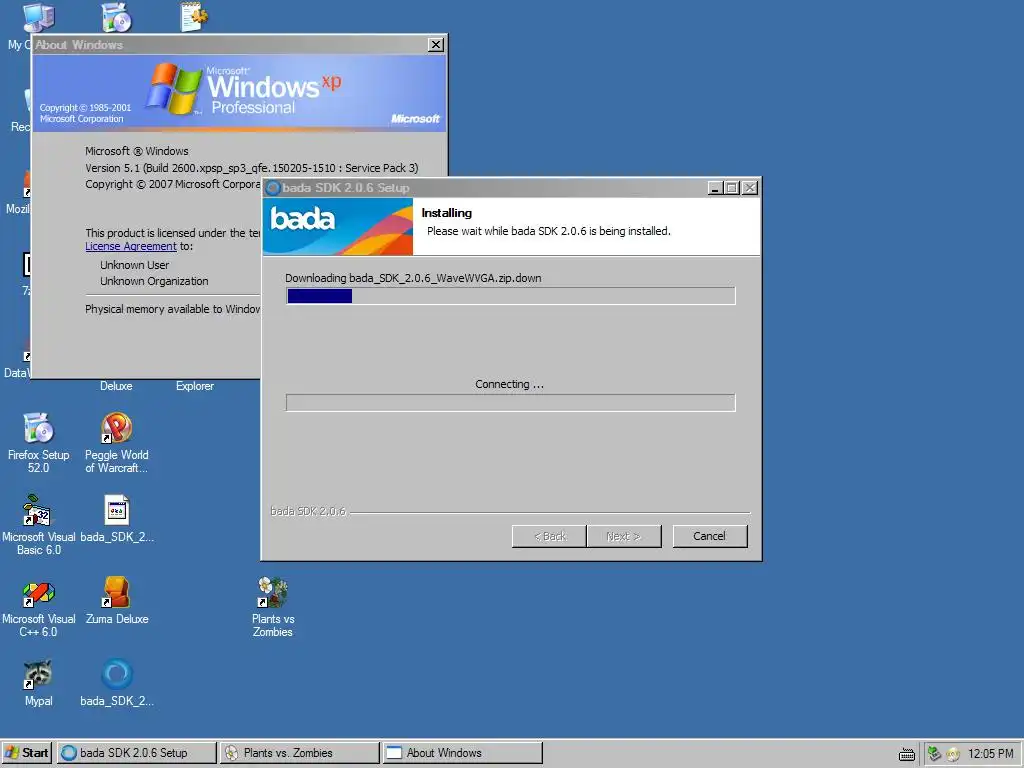Select the bada_SDK_2 blue ring desktop icon
Screen dimensions: 1024x768
[117, 683]
